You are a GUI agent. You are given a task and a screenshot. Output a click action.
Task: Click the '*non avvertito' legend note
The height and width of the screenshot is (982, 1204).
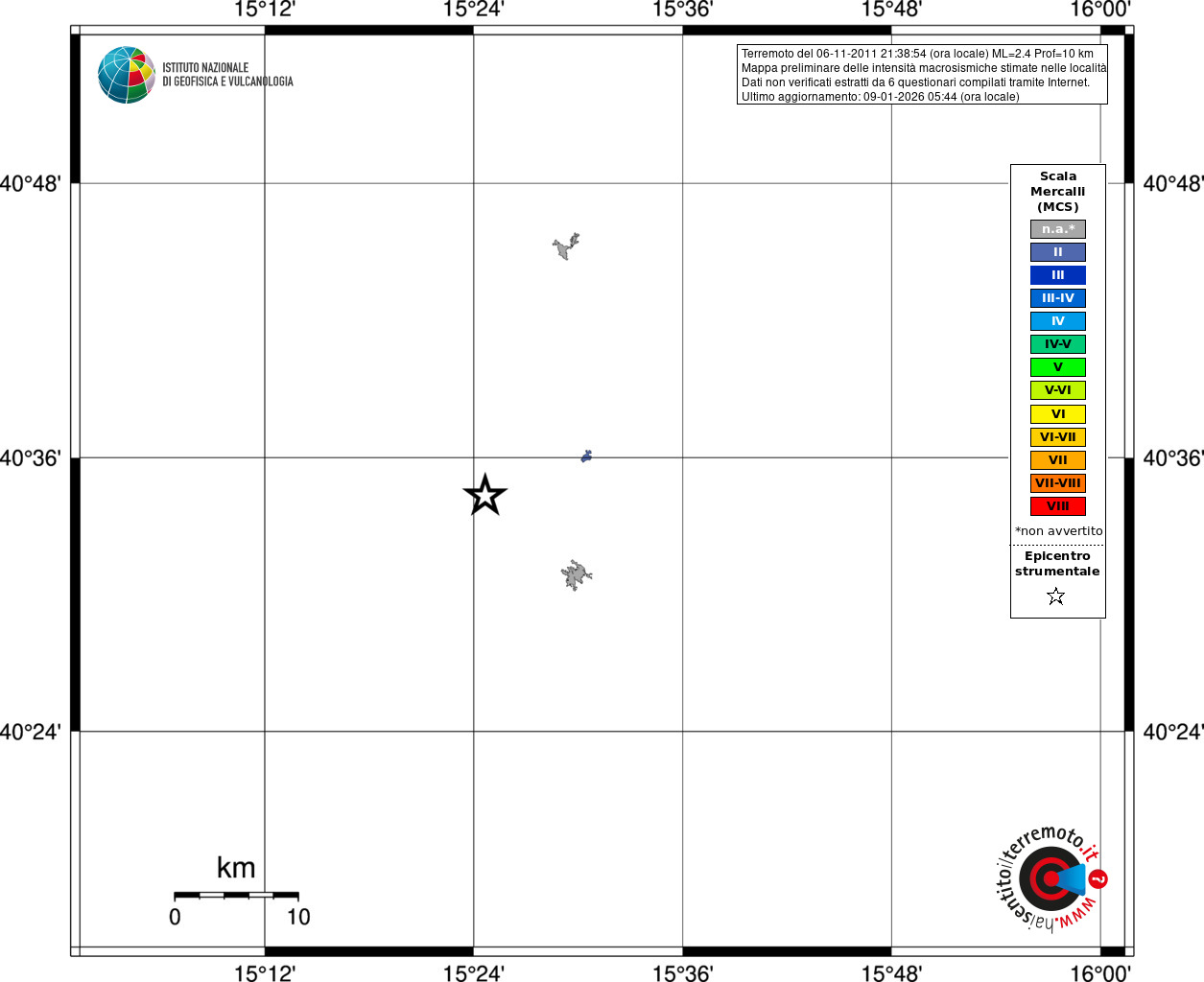click(x=1059, y=531)
